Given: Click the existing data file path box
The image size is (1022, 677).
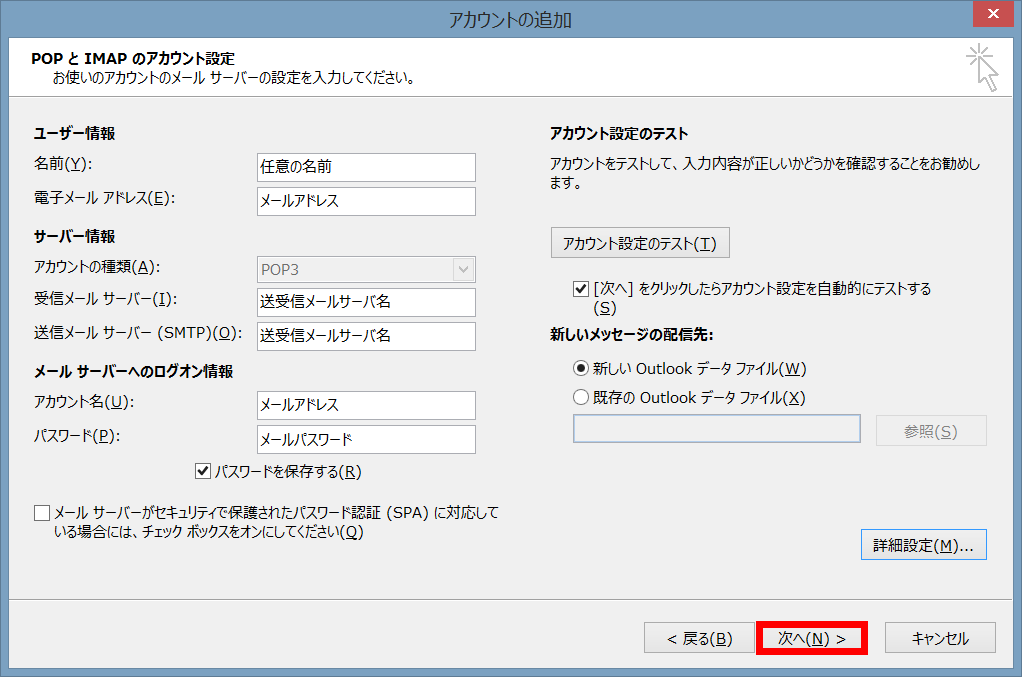Looking at the screenshot, I should (715, 429).
